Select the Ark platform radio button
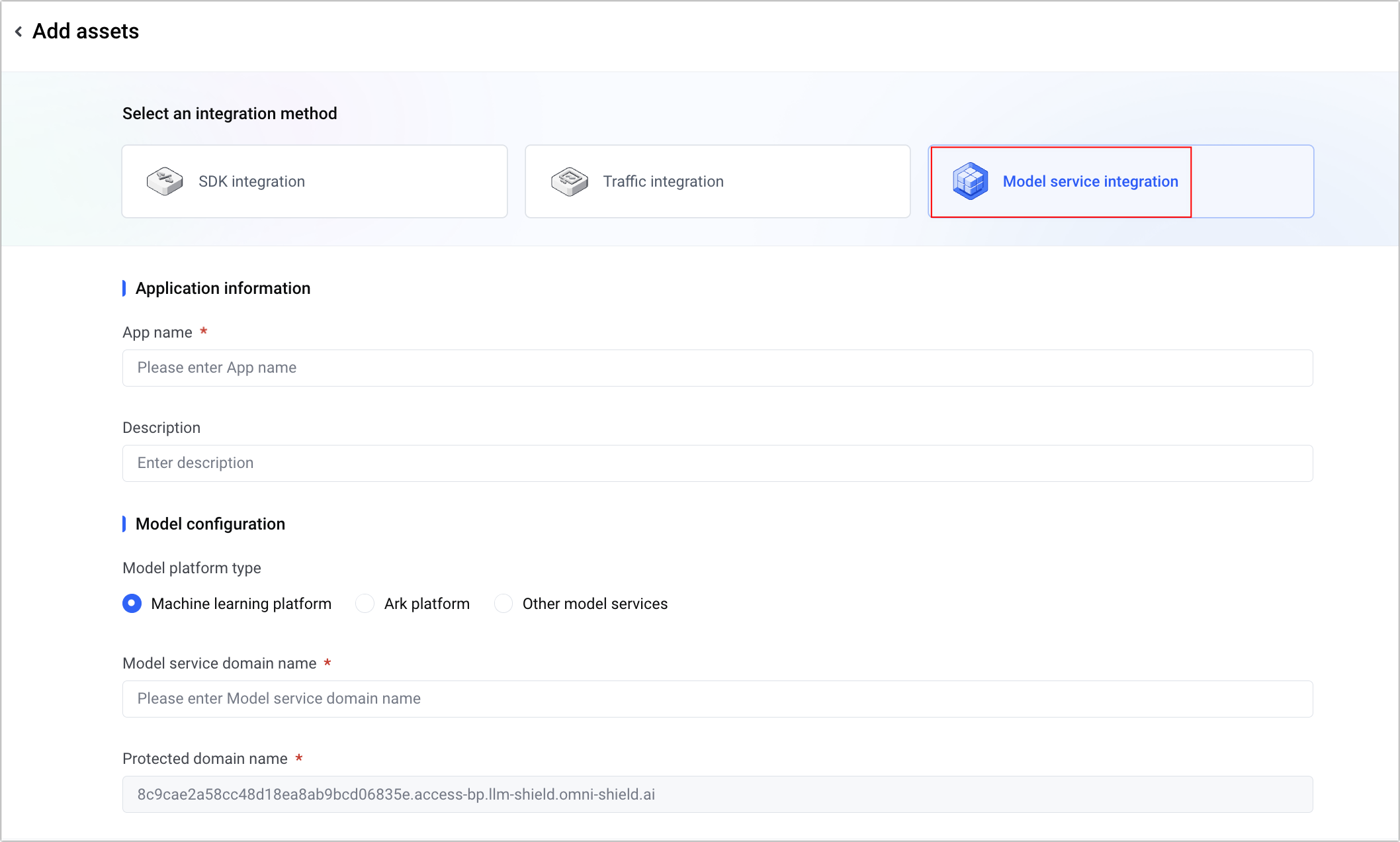 365,604
